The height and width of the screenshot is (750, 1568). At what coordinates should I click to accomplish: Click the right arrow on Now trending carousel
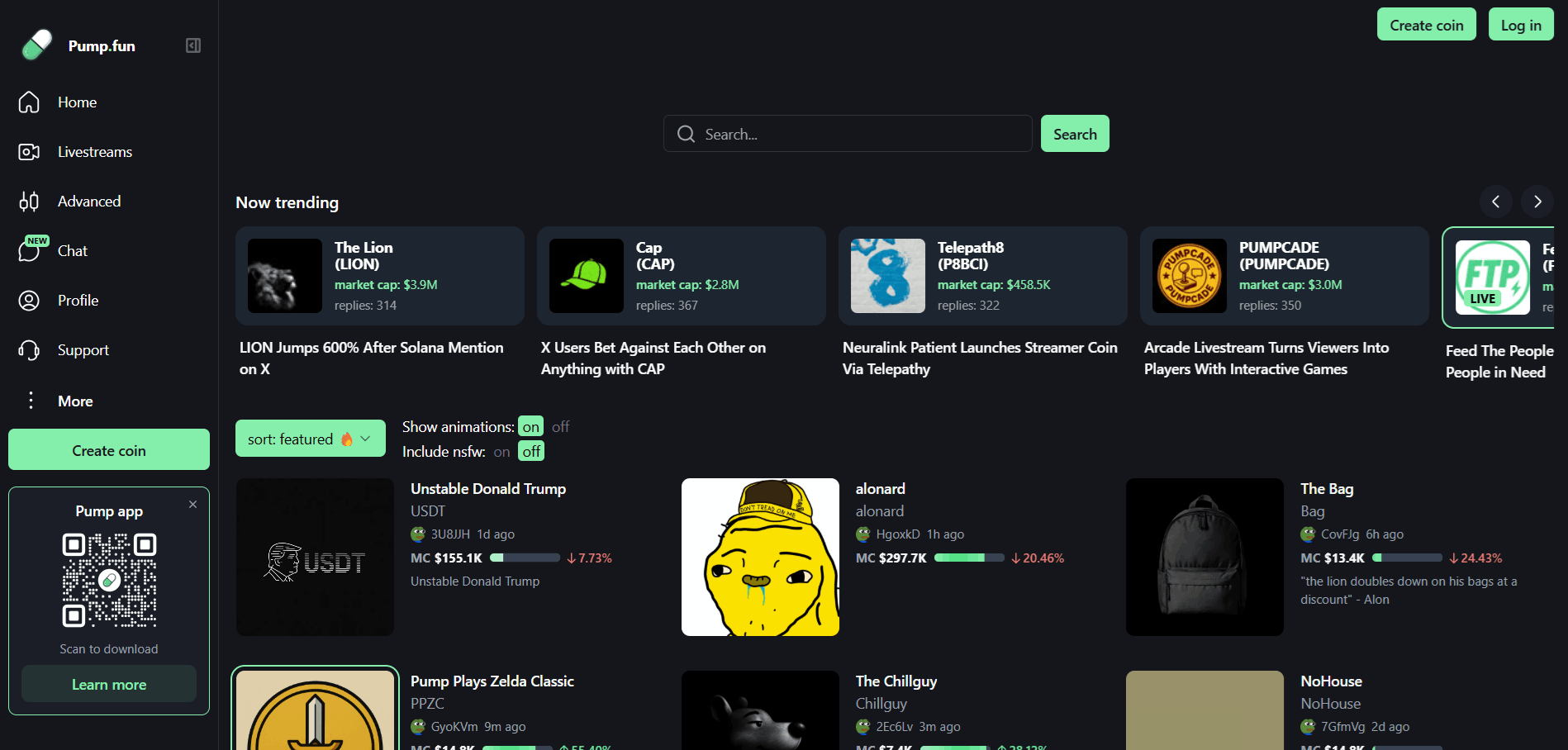point(1537,202)
